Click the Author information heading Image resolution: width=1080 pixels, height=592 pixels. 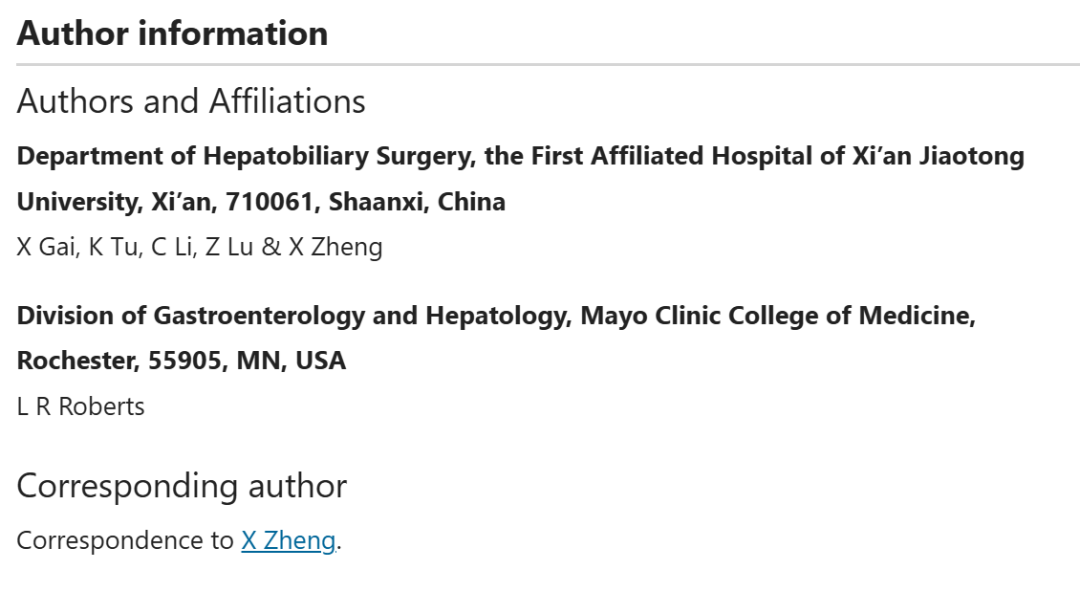172,33
